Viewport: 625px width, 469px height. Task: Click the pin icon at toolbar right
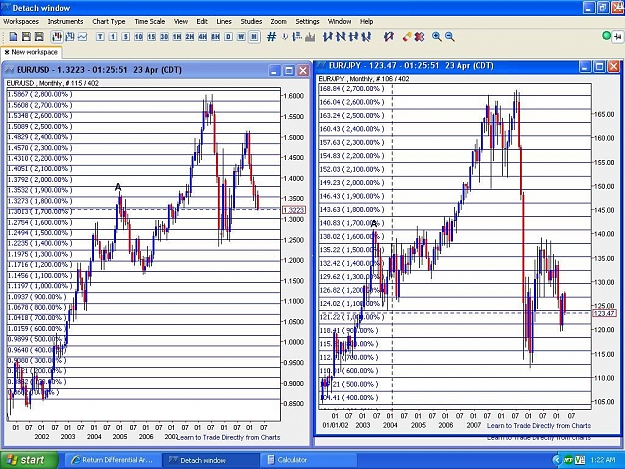click(x=617, y=37)
